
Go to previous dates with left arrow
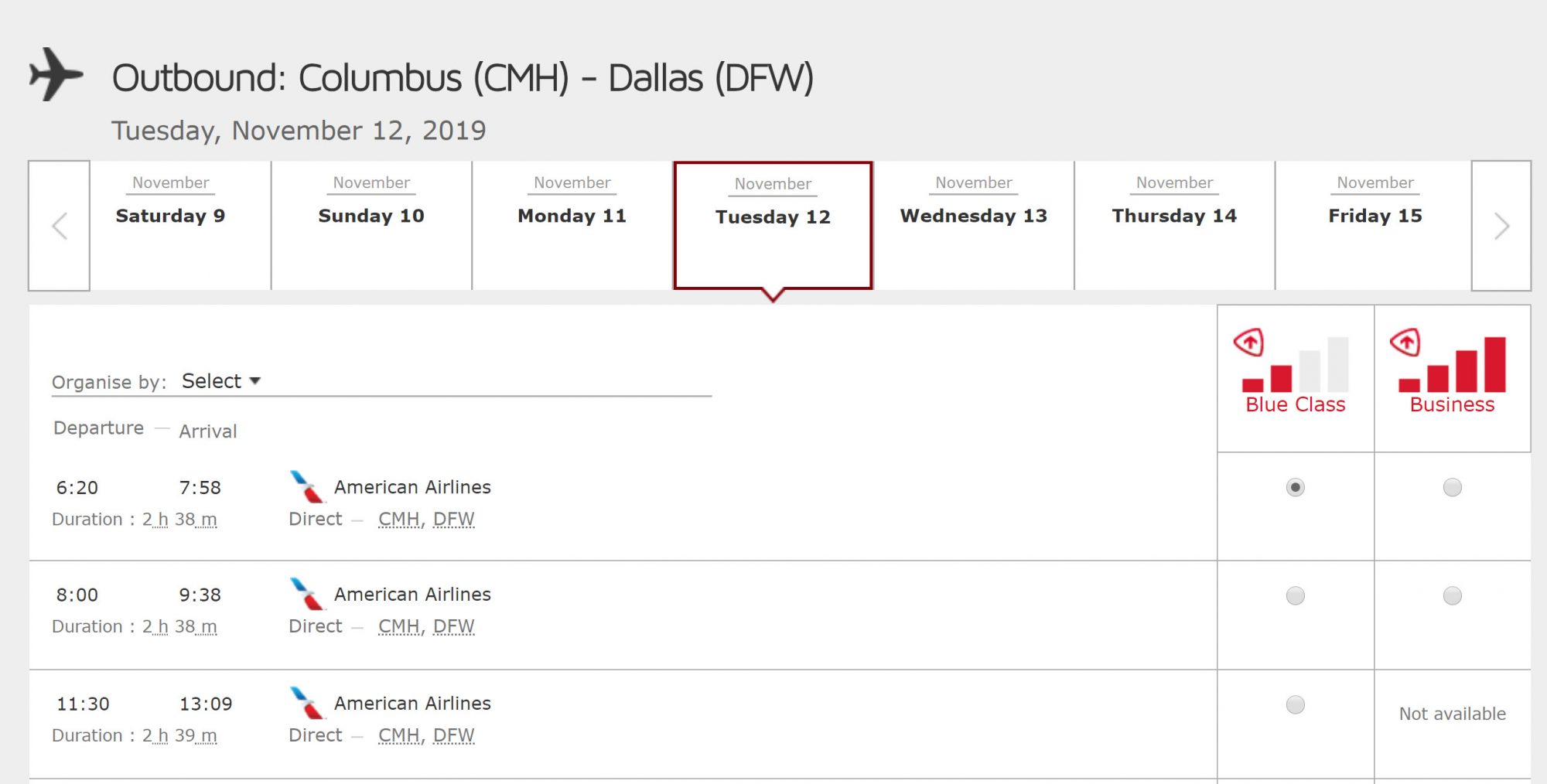[x=60, y=226]
